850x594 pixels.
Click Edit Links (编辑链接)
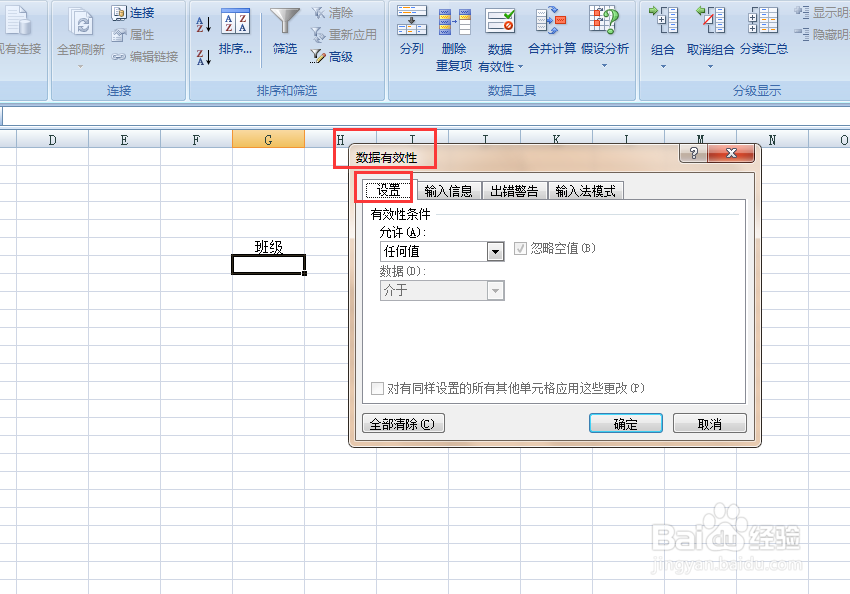(145, 56)
